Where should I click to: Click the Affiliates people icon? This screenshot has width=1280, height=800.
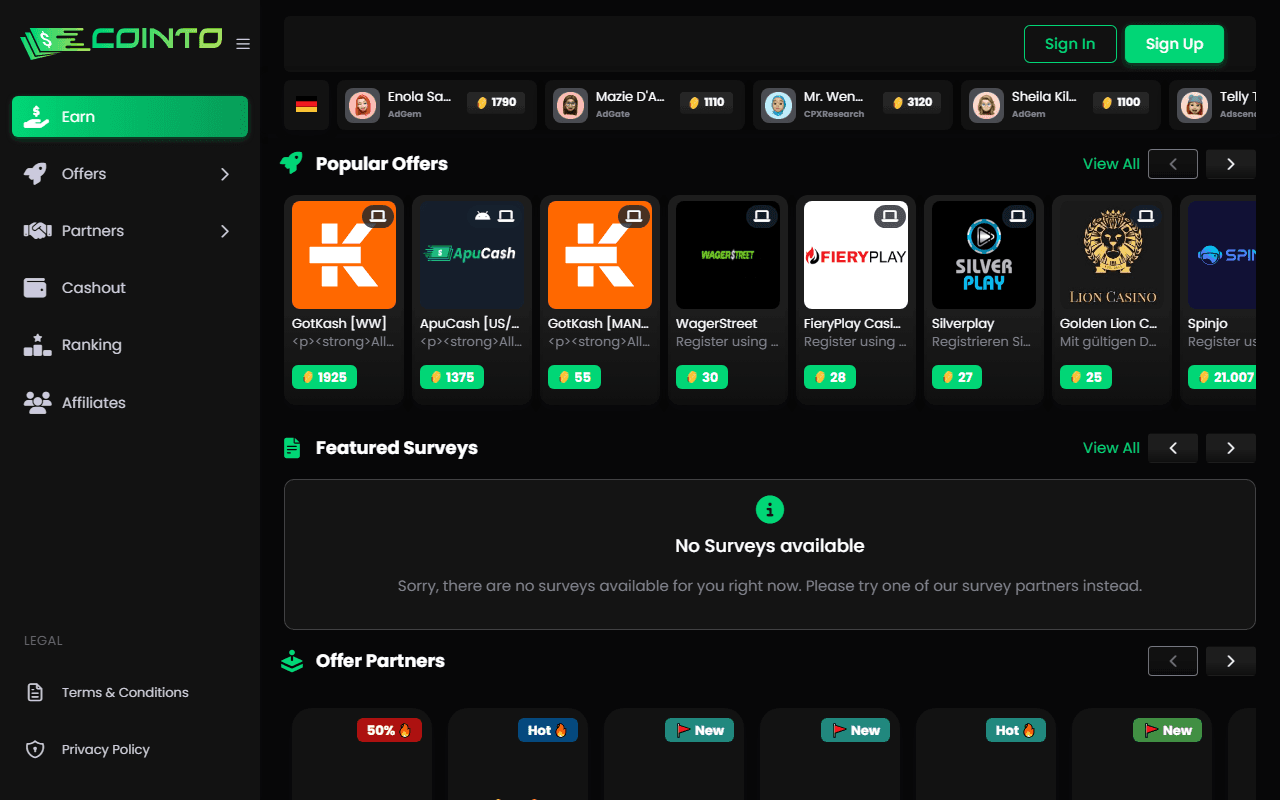(37, 403)
